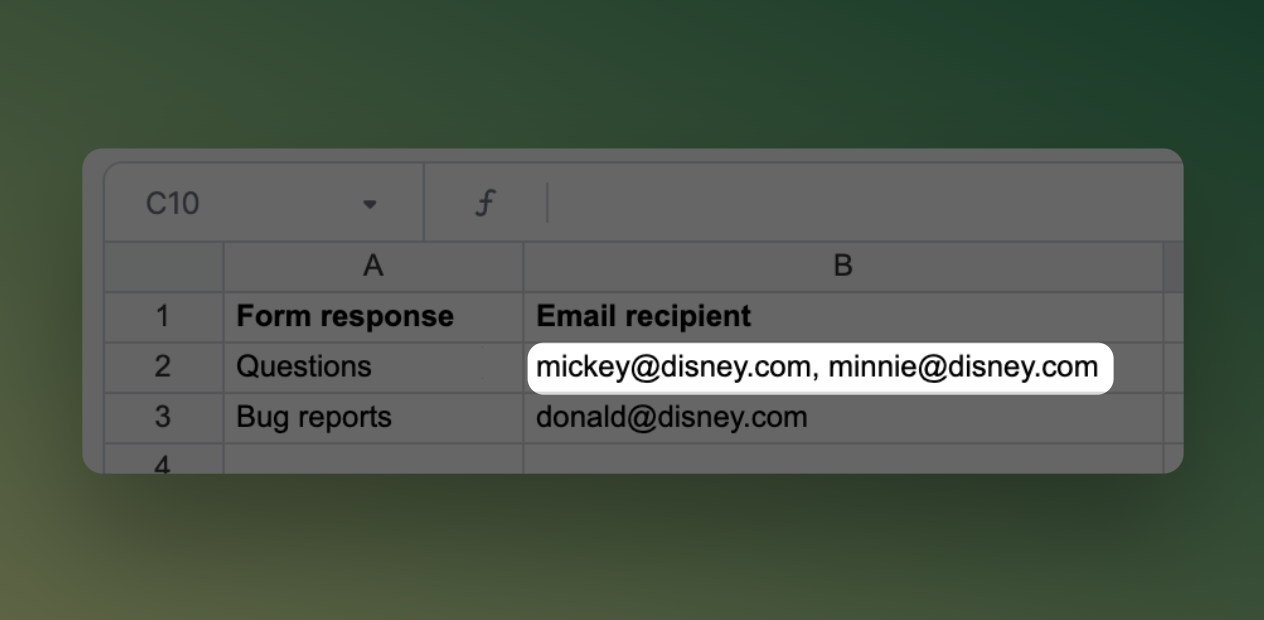Select the 'Bug reports' cell
Screen dimensions: 1264x620
point(373,417)
